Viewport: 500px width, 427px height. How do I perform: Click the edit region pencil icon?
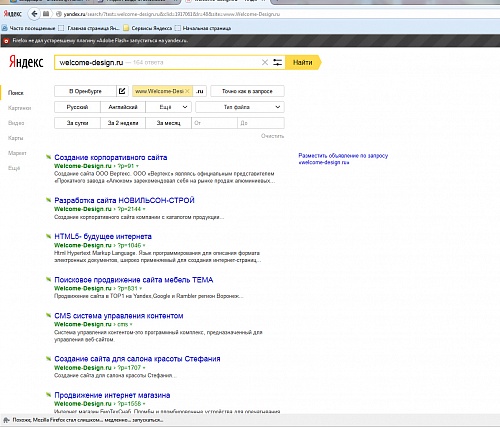pos(122,91)
